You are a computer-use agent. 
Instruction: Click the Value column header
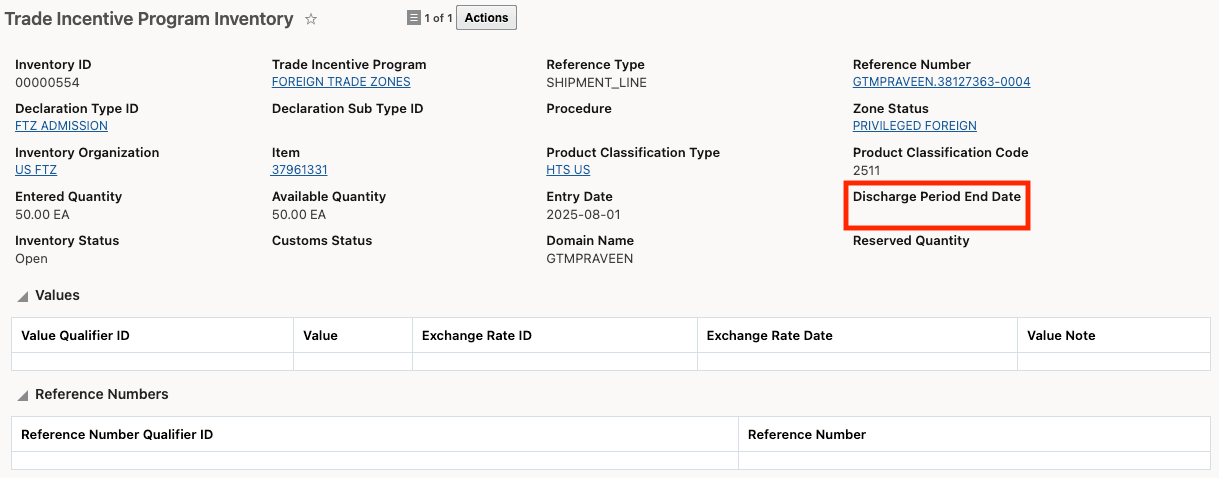point(320,336)
